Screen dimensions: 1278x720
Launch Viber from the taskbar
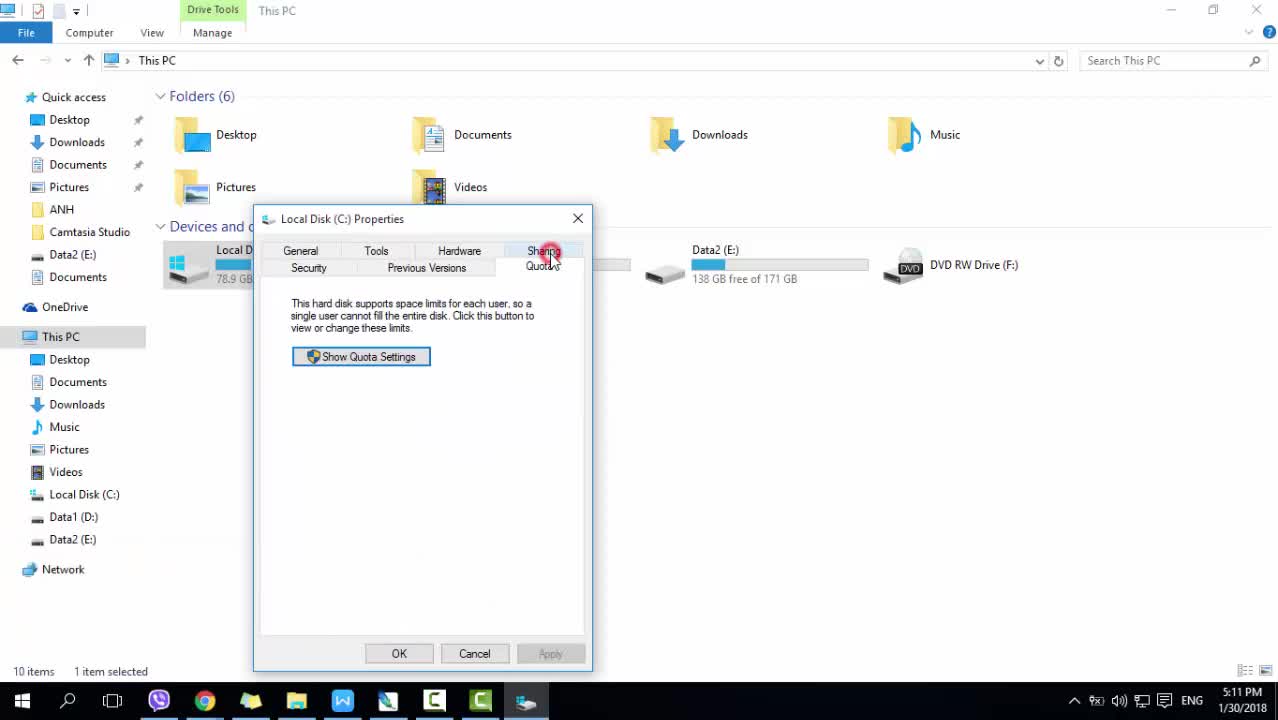point(159,701)
